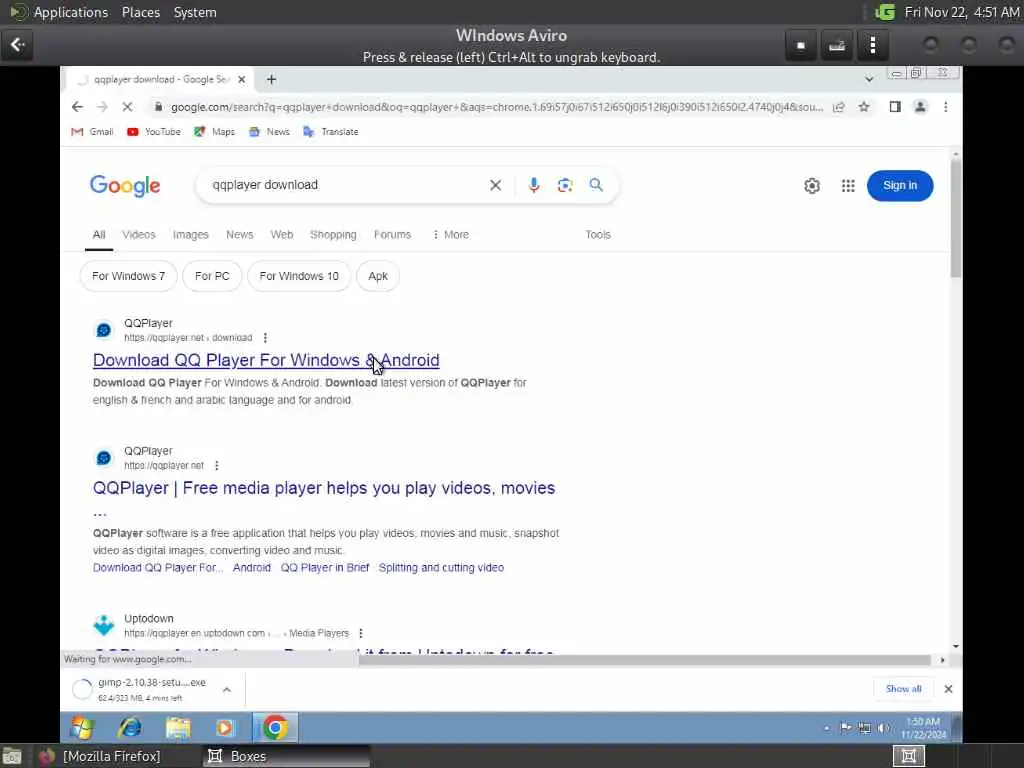Open QQ Player in Brief sitelink
The width and height of the screenshot is (1024, 768).
point(325,568)
